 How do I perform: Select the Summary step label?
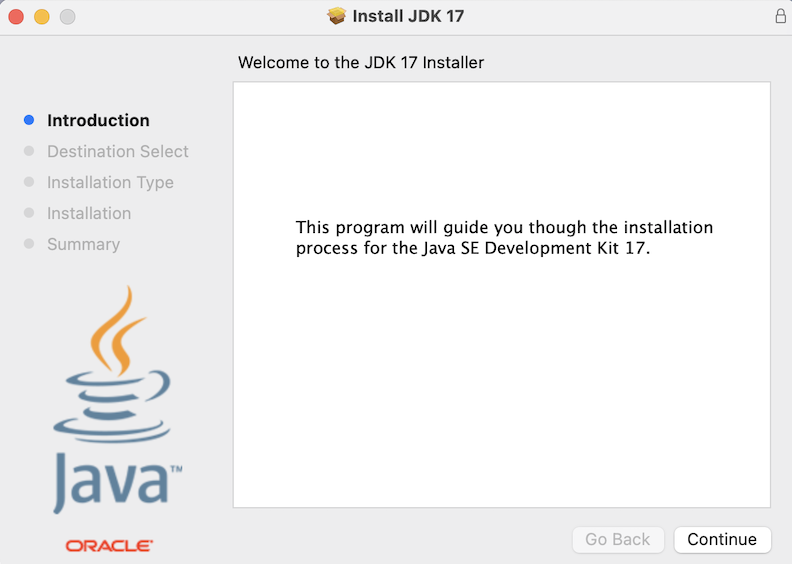pos(83,245)
